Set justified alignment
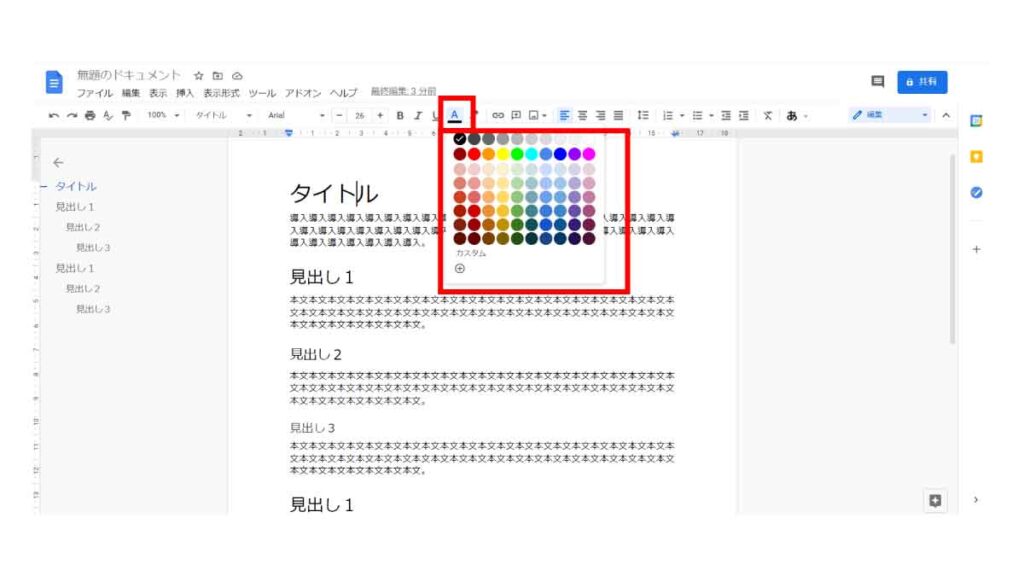The width and height of the screenshot is (1024, 576). tap(618, 116)
